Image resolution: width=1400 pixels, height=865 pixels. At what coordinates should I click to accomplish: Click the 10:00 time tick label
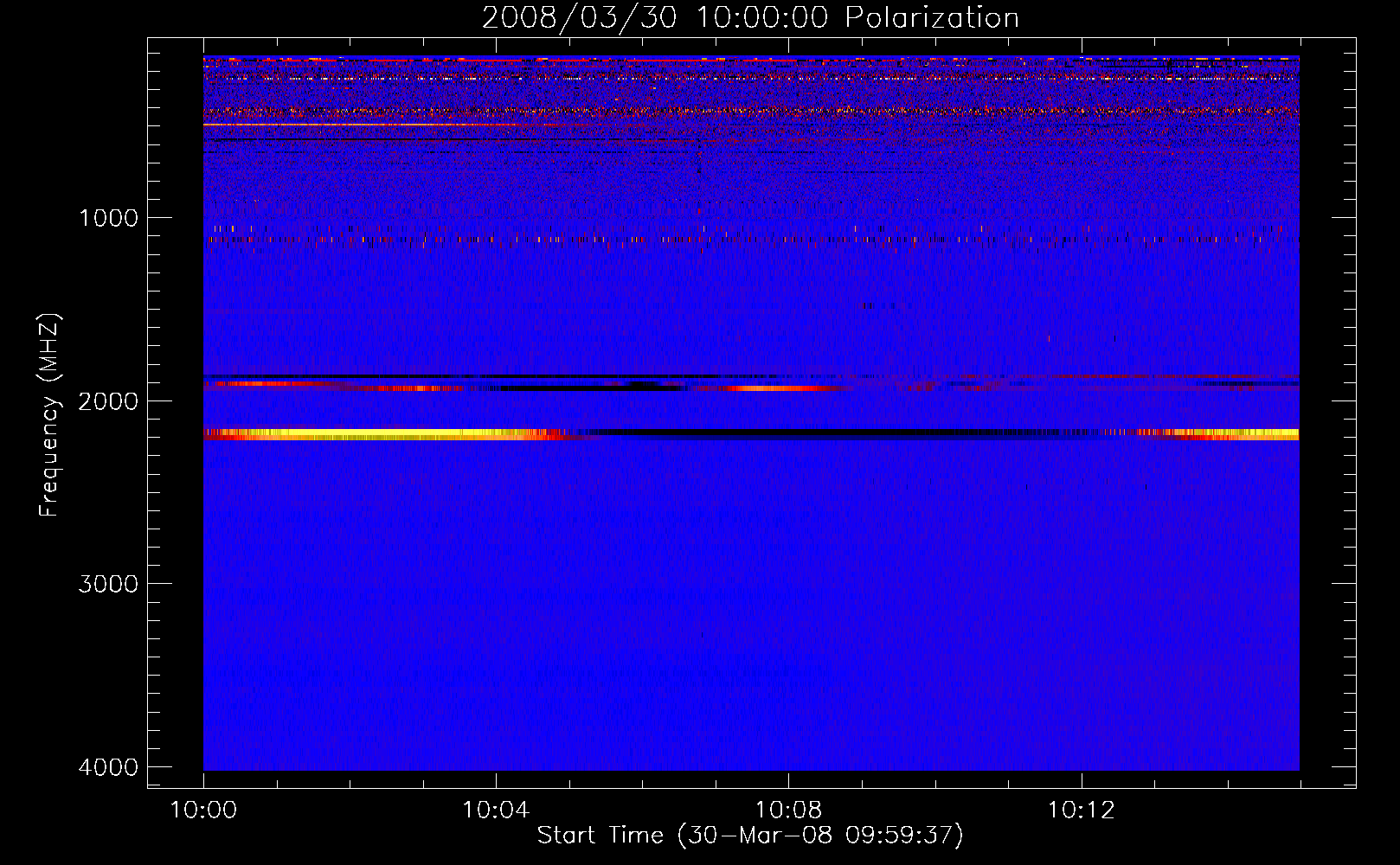coord(203,811)
